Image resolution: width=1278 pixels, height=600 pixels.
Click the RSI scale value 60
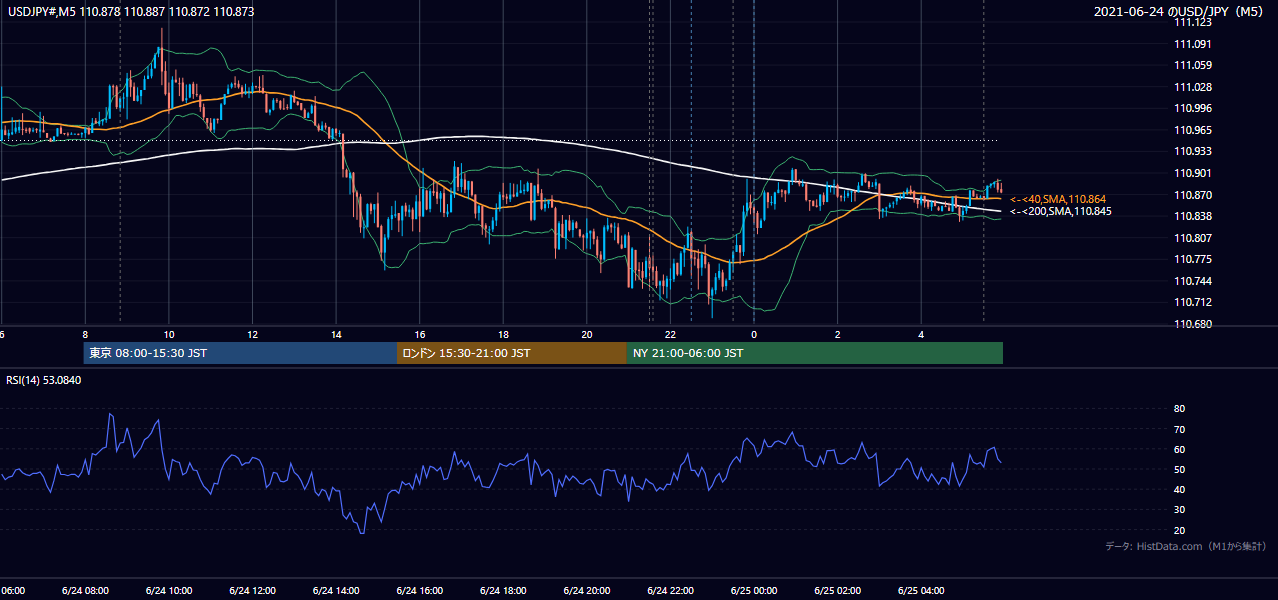pyautogui.click(x=1179, y=449)
